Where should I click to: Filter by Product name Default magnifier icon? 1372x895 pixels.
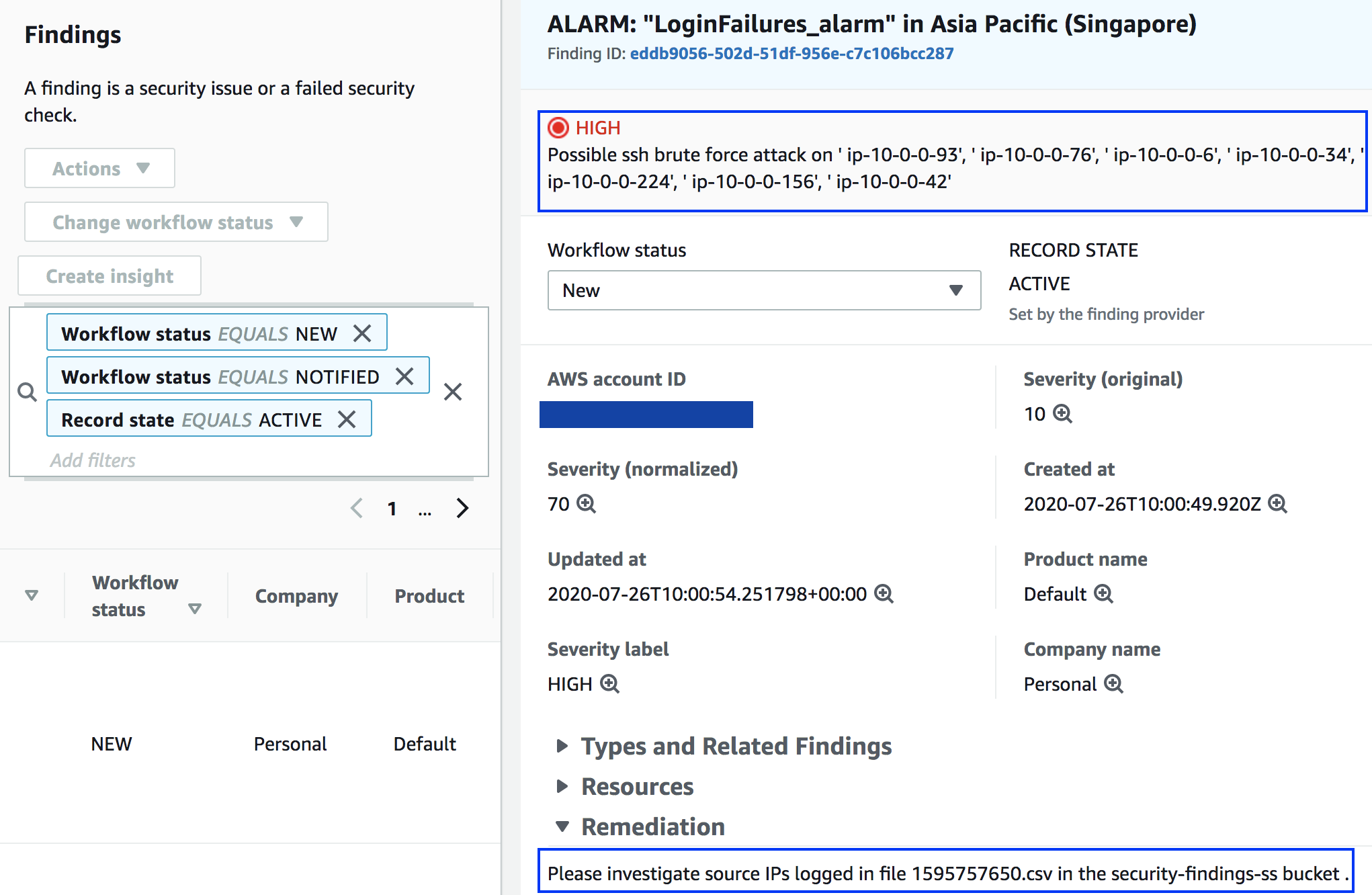[x=1103, y=593]
